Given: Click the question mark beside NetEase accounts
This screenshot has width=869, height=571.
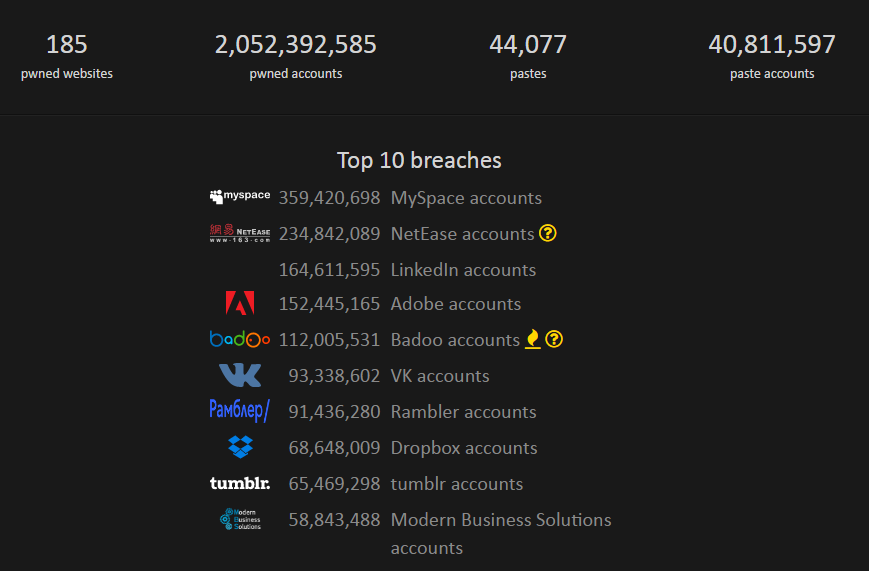Looking at the screenshot, I should coord(547,234).
